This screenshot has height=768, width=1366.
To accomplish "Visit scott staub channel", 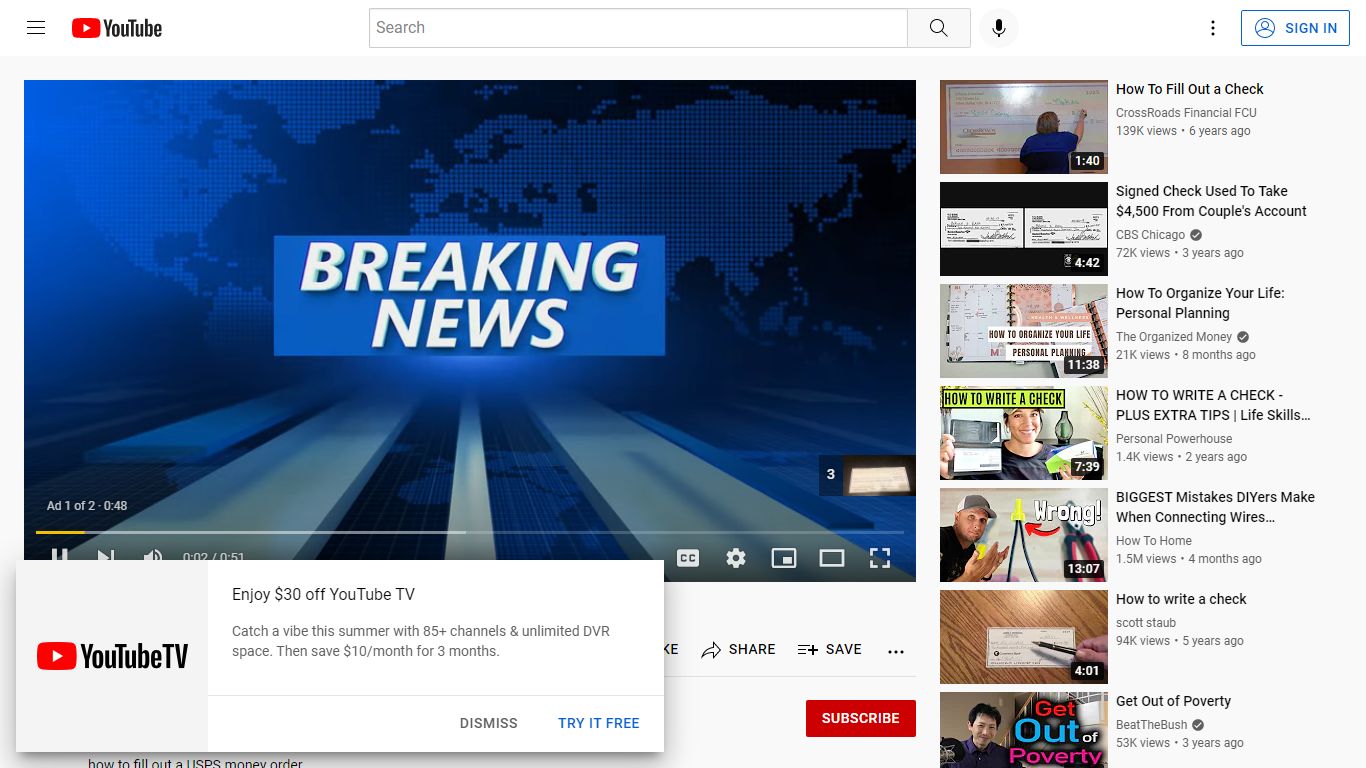I will pyautogui.click(x=1146, y=623).
